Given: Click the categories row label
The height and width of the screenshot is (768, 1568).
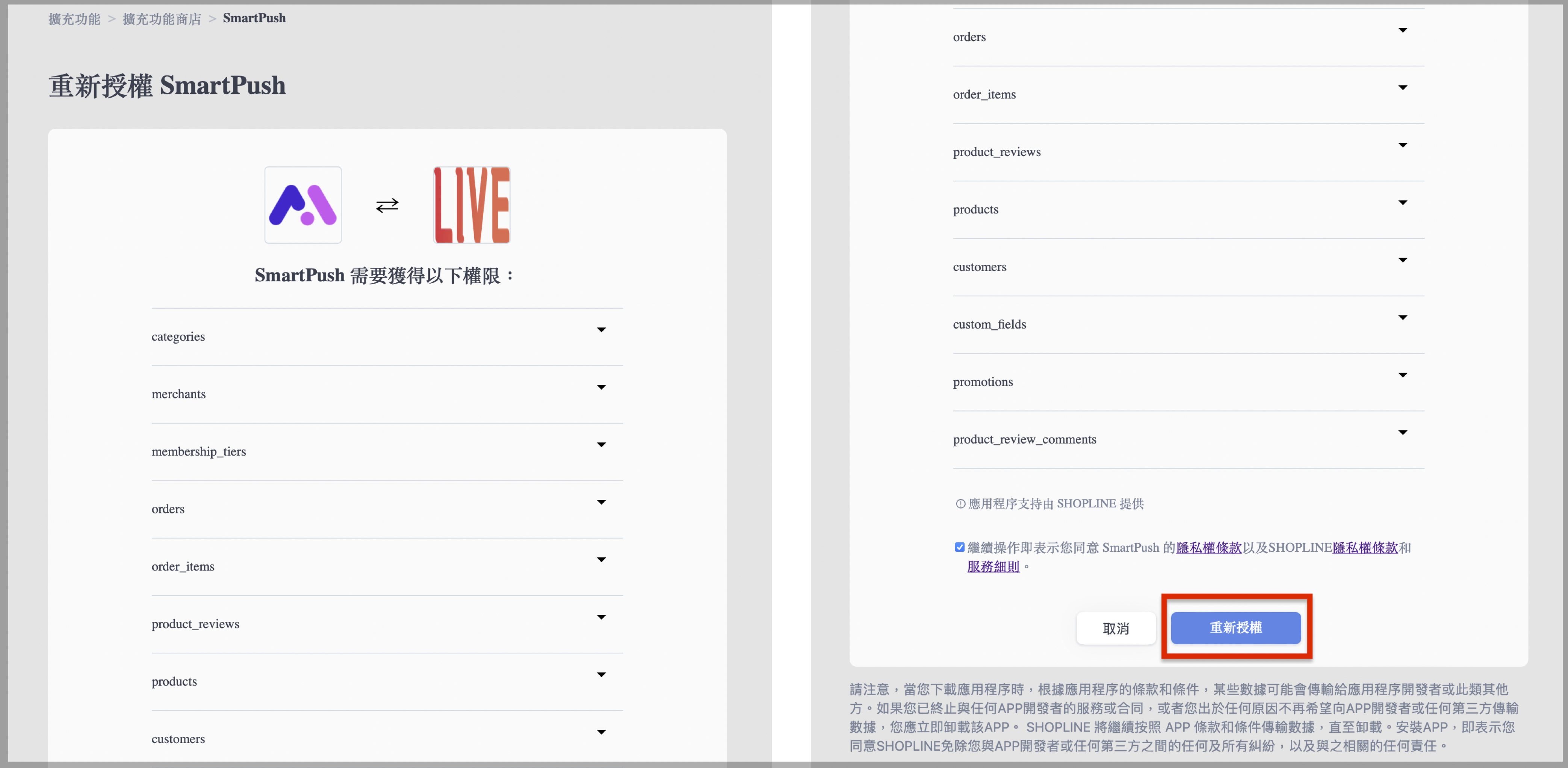Looking at the screenshot, I should coord(178,336).
